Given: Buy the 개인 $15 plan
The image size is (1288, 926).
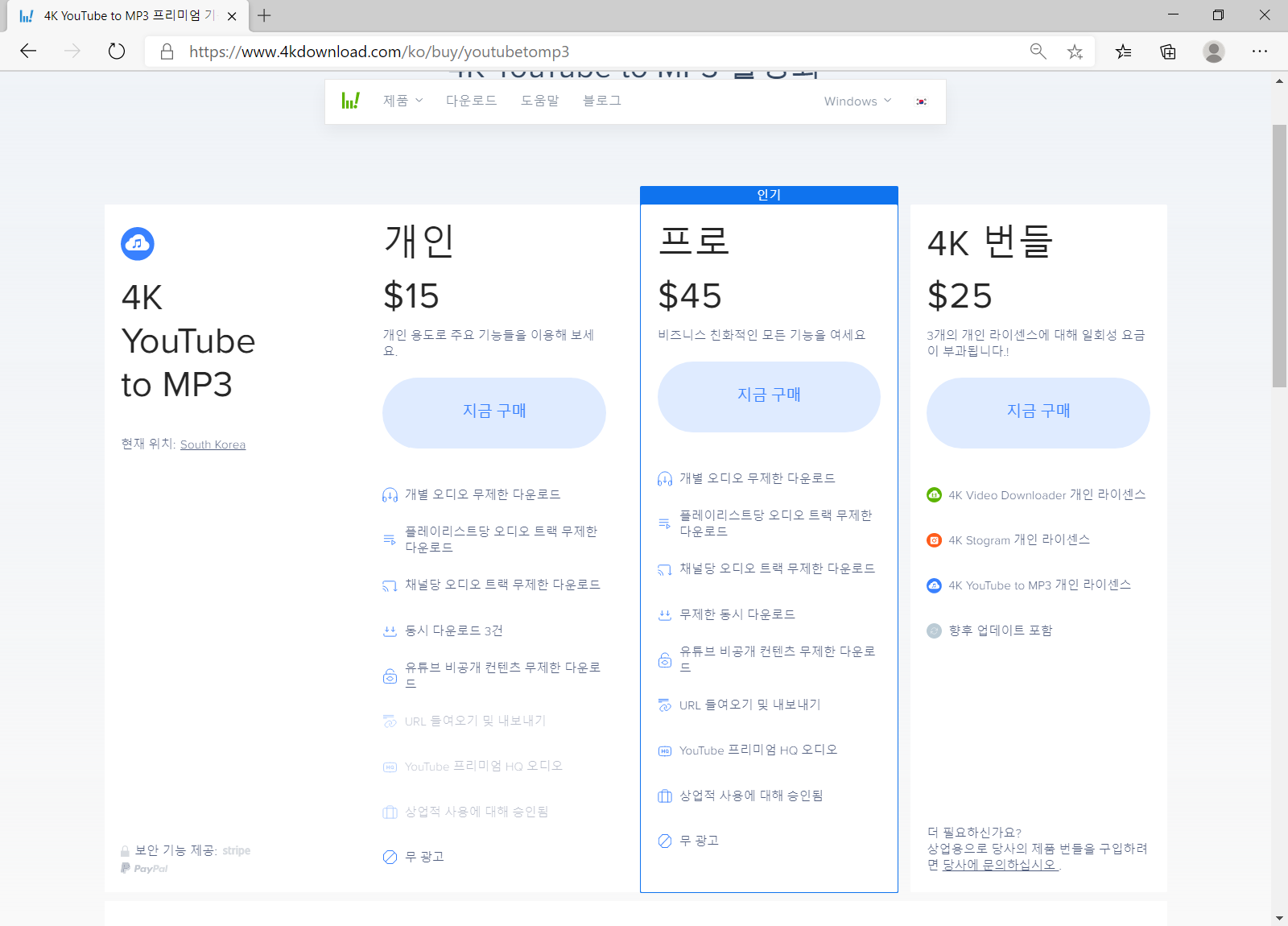Looking at the screenshot, I should click(x=494, y=412).
